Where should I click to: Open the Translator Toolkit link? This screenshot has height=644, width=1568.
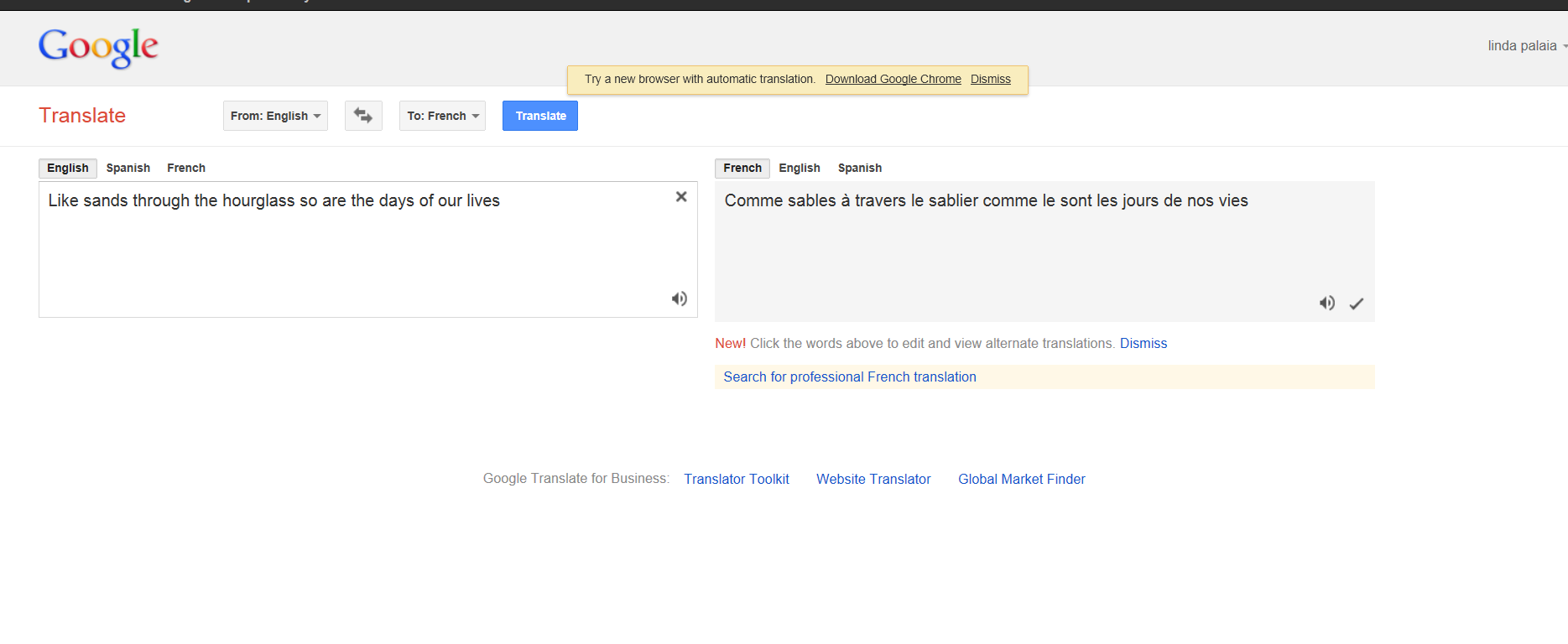[737, 479]
